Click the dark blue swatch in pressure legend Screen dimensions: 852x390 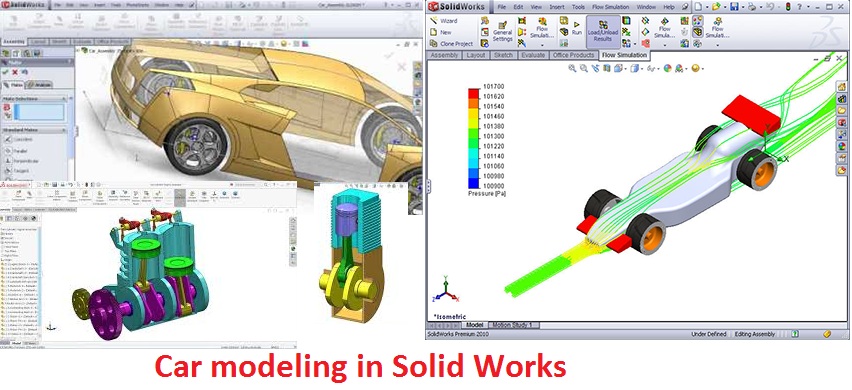coord(474,183)
